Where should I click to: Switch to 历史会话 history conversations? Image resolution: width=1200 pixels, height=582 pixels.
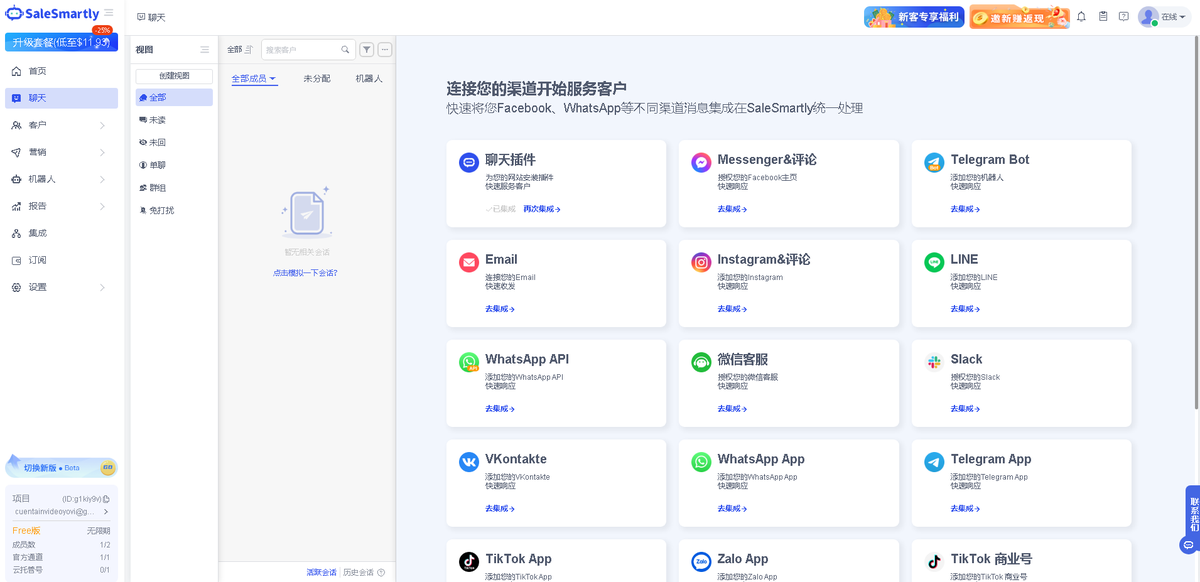[x=358, y=573]
